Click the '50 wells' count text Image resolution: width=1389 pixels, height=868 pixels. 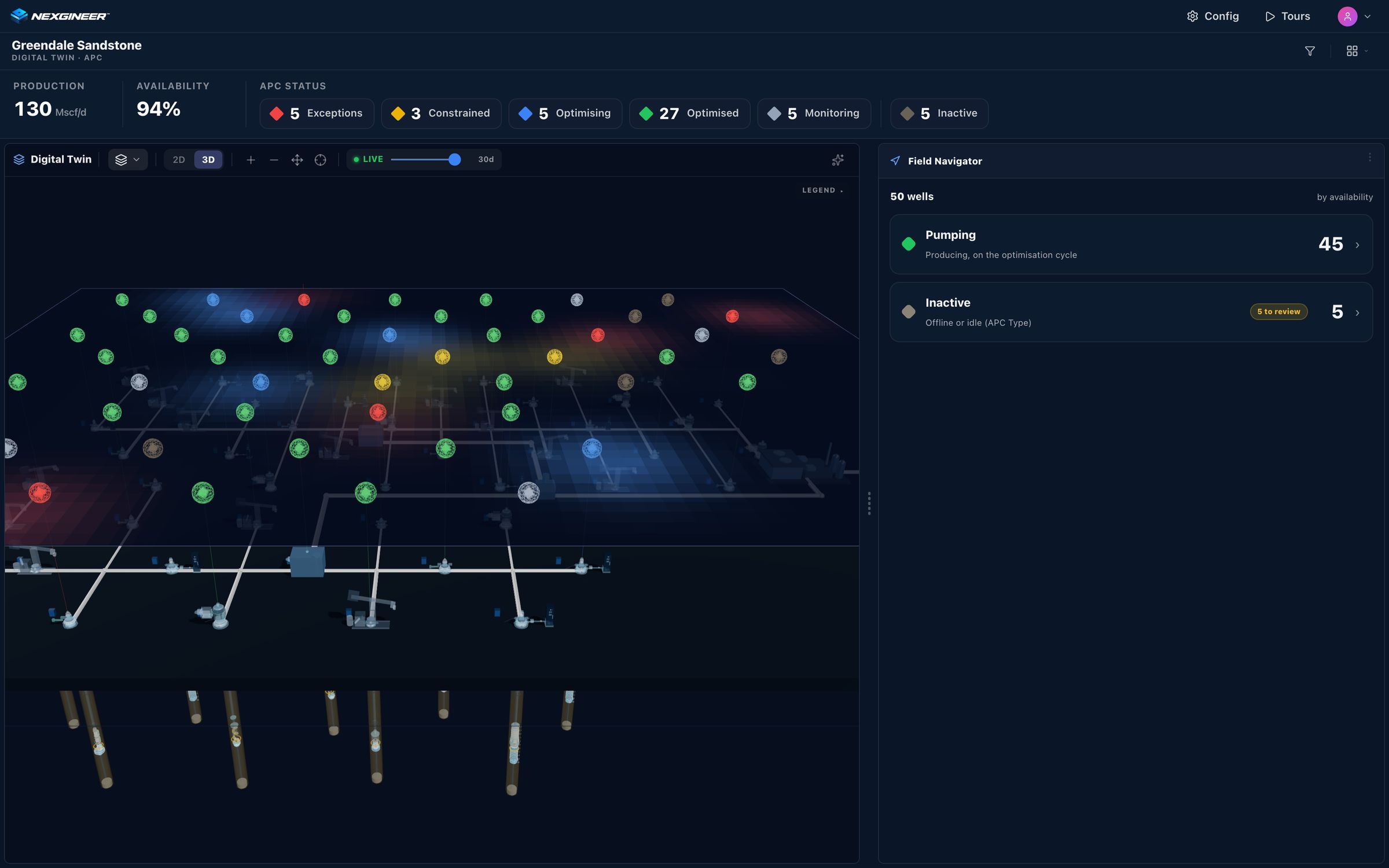tap(912, 197)
